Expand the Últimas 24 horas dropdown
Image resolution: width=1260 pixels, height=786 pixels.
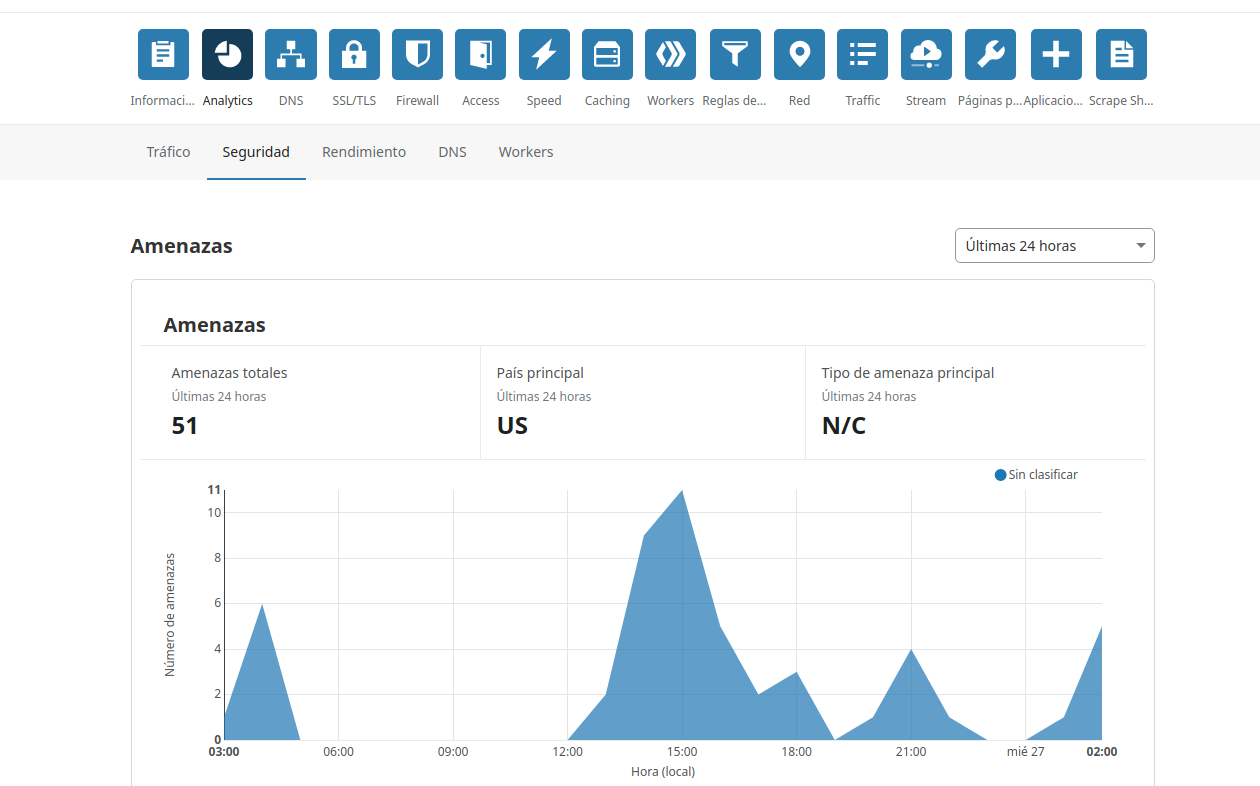pos(1054,246)
